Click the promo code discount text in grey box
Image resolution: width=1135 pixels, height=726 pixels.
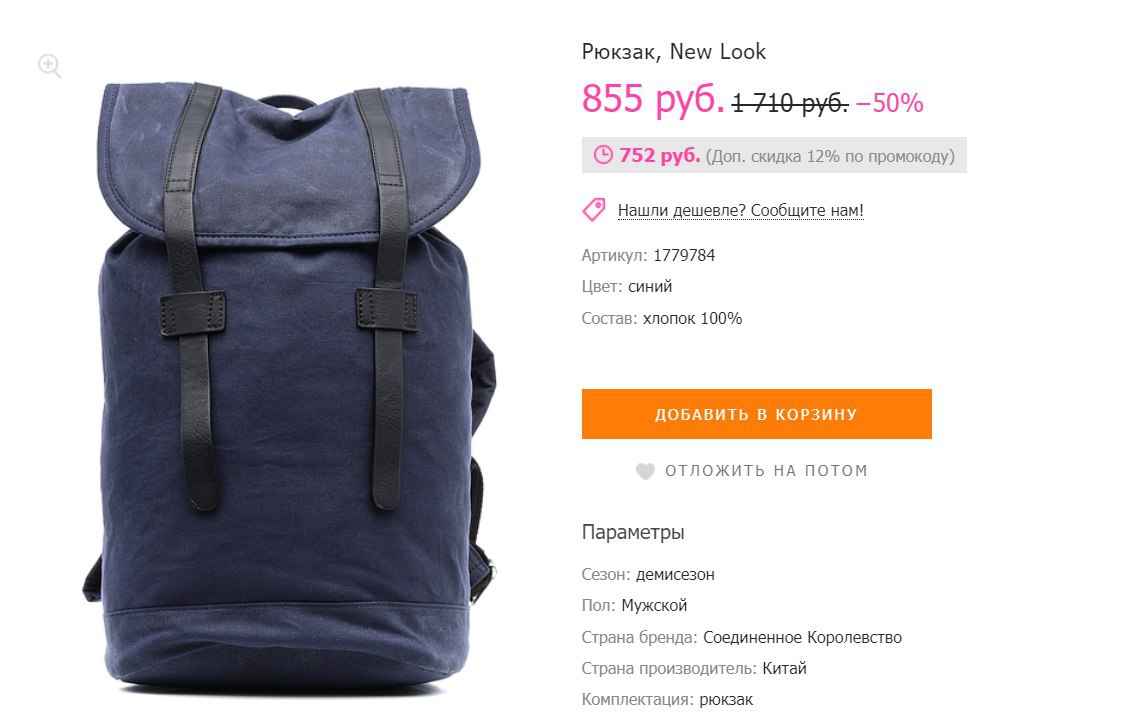tap(830, 156)
